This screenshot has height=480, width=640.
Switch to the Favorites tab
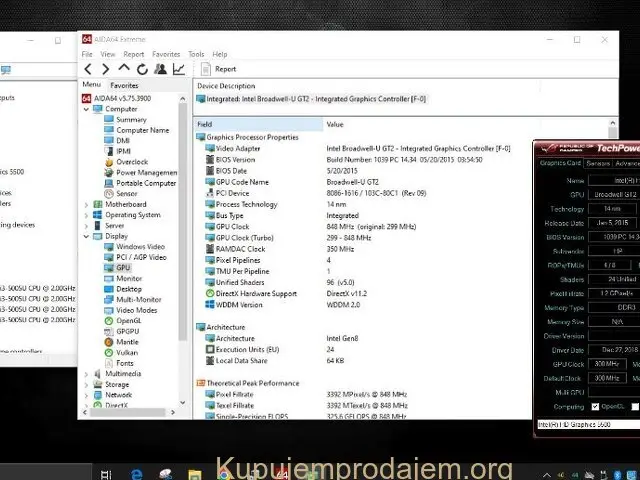pos(124,86)
